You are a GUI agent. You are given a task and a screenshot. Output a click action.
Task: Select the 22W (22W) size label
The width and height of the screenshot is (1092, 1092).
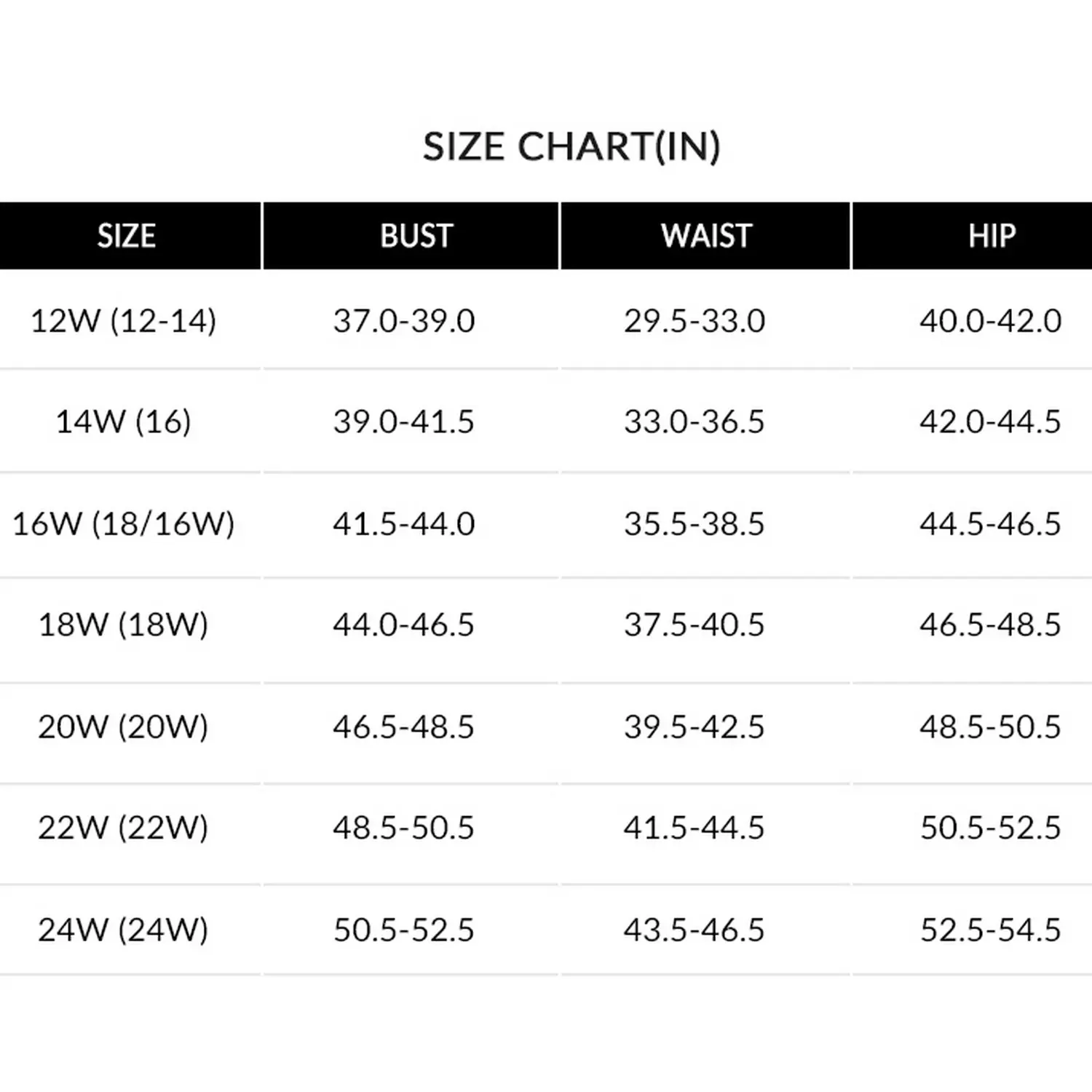click(124, 828)
